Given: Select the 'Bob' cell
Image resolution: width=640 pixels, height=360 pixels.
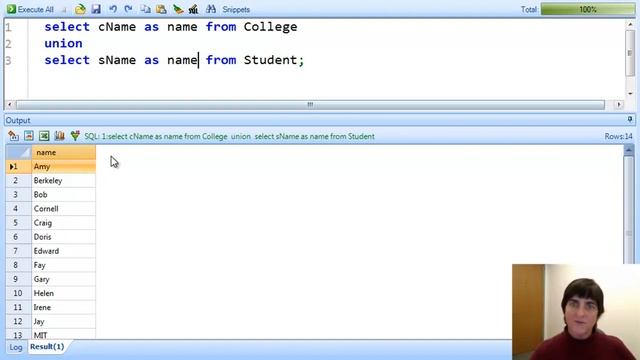Looking at the screenshot, I should 64,195.
